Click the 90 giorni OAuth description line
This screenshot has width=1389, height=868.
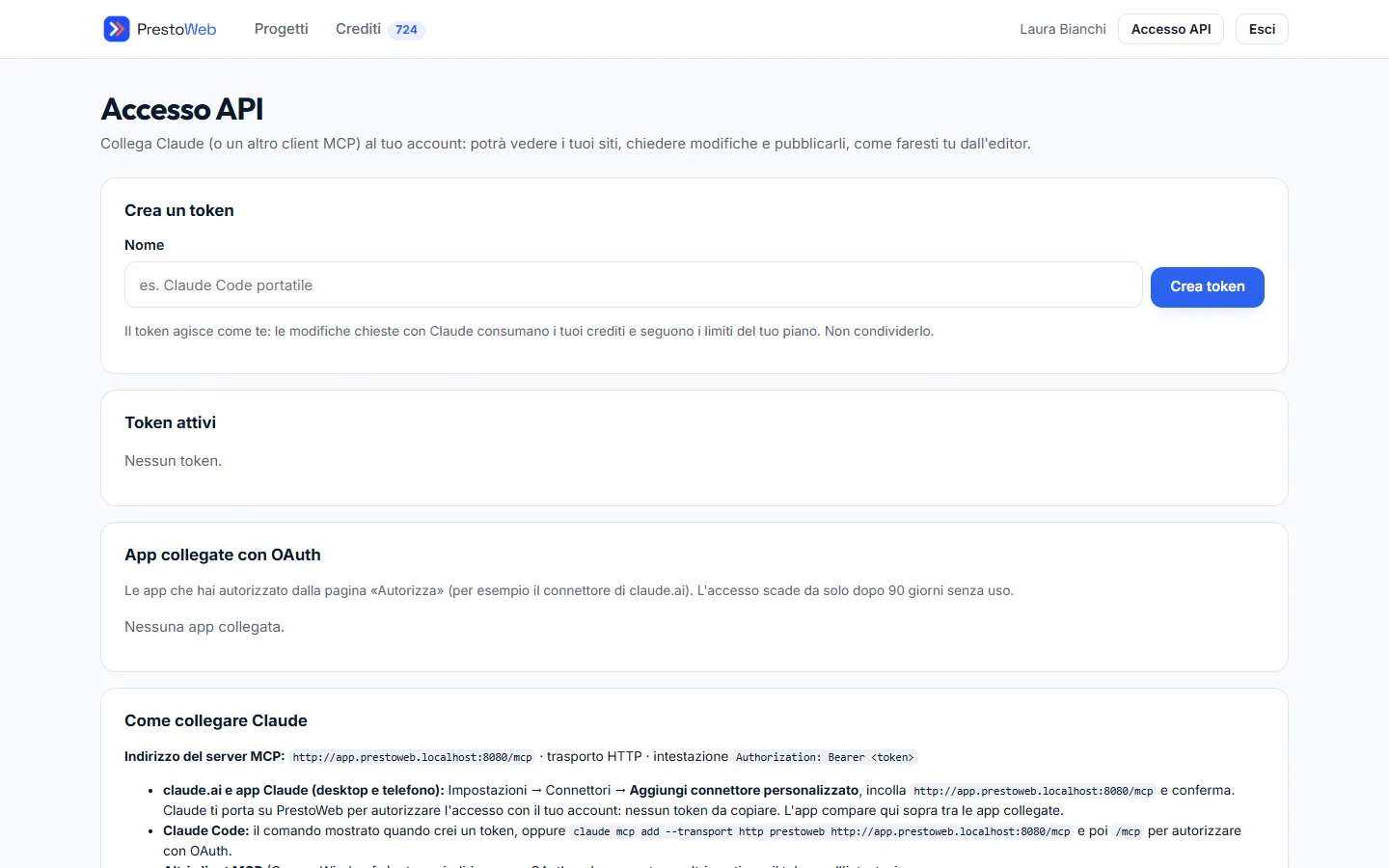pos(569,590)
